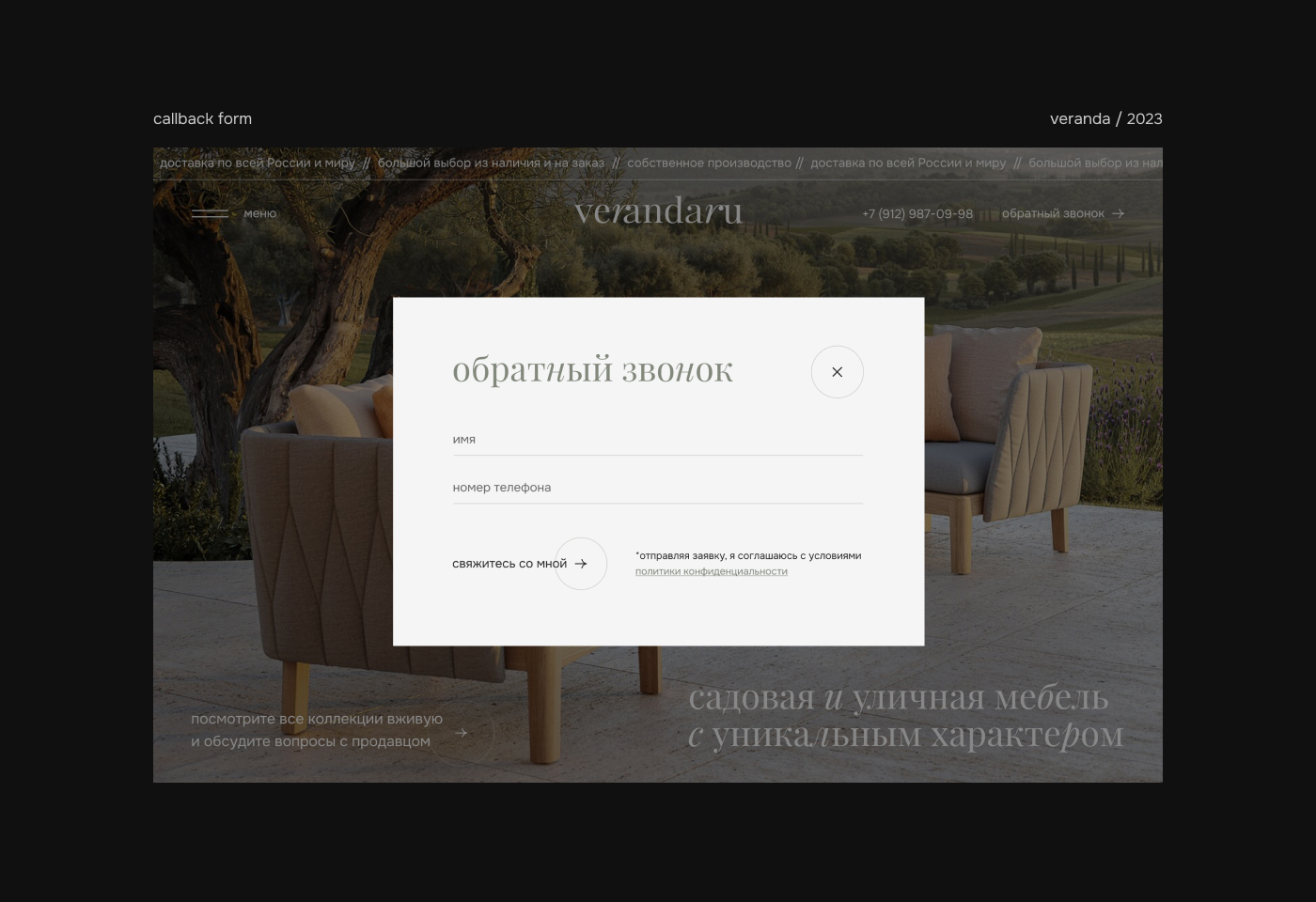Open the 'меню' label in the header
Image resolution: width=1316 pixels, height=902 pixels.
pyautogui.click(x=260, y=214)
